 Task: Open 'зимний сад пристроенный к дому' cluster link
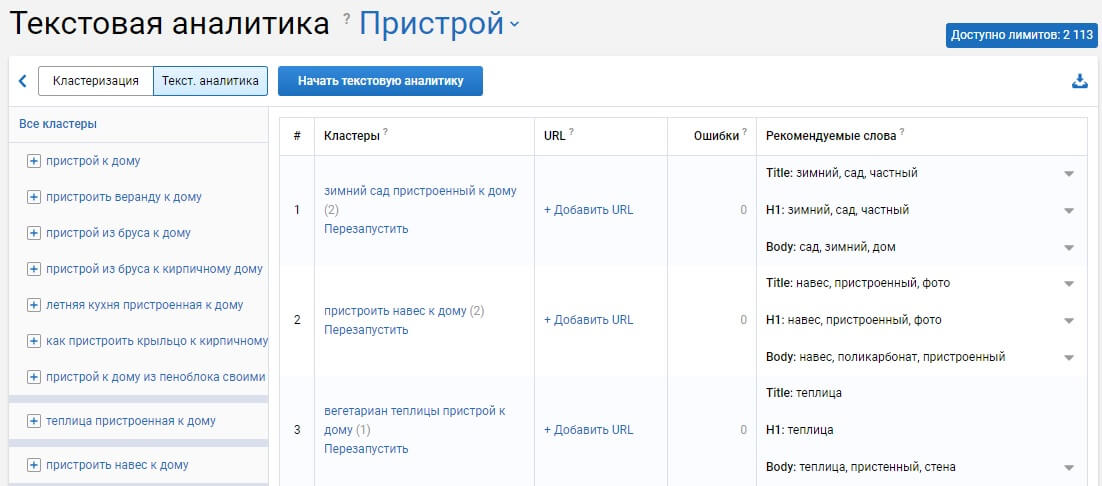point(420,191)
